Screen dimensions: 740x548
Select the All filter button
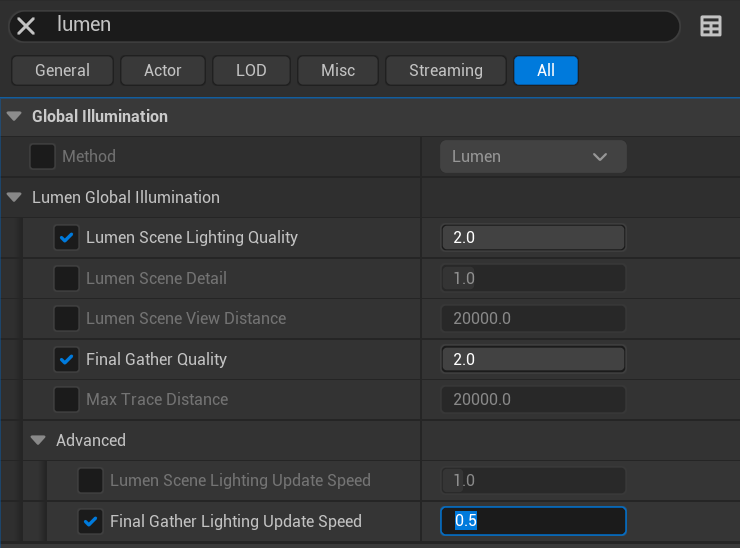(545, 70)
